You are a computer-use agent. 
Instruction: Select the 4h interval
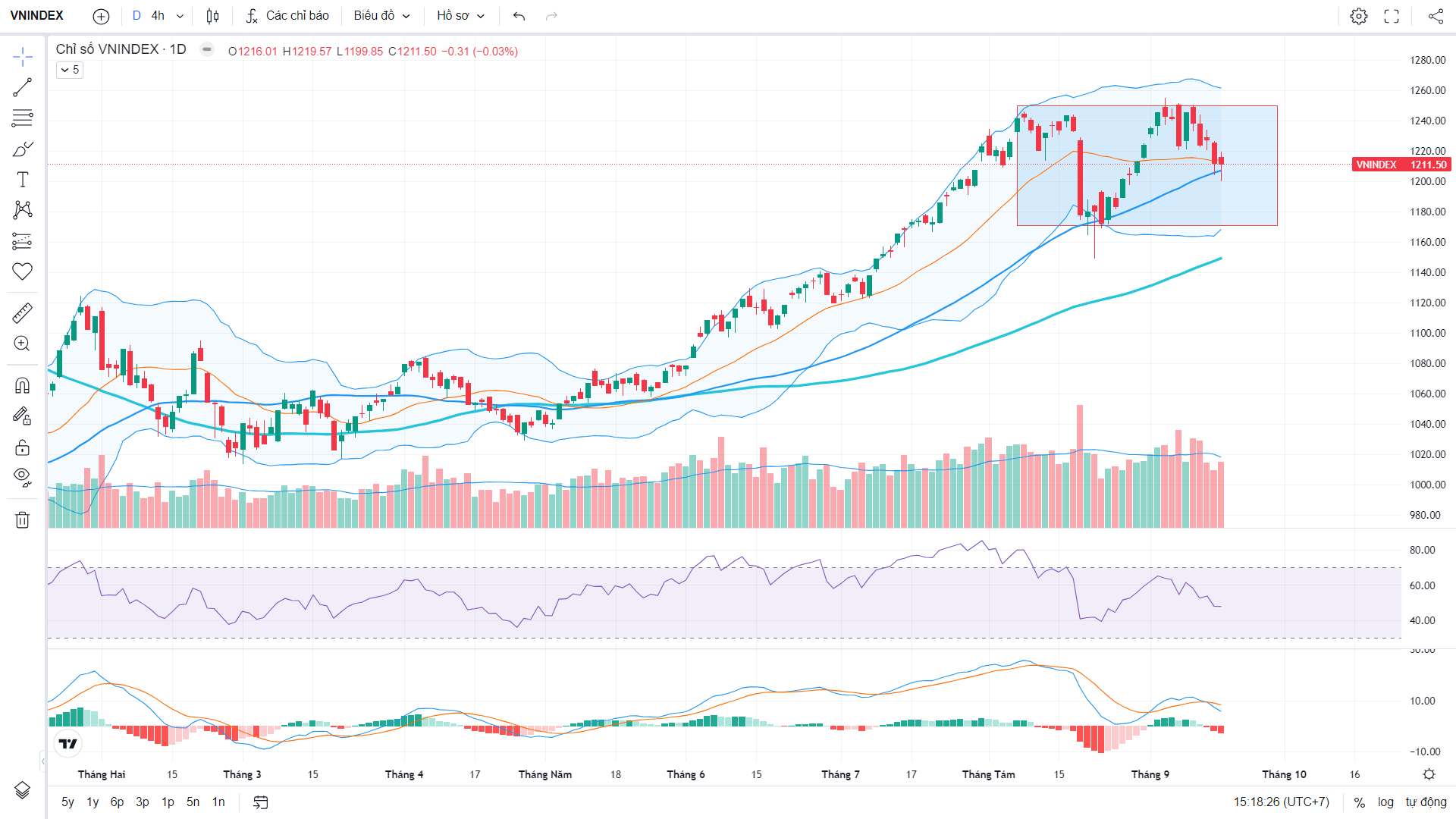click(x=158, y=16)
